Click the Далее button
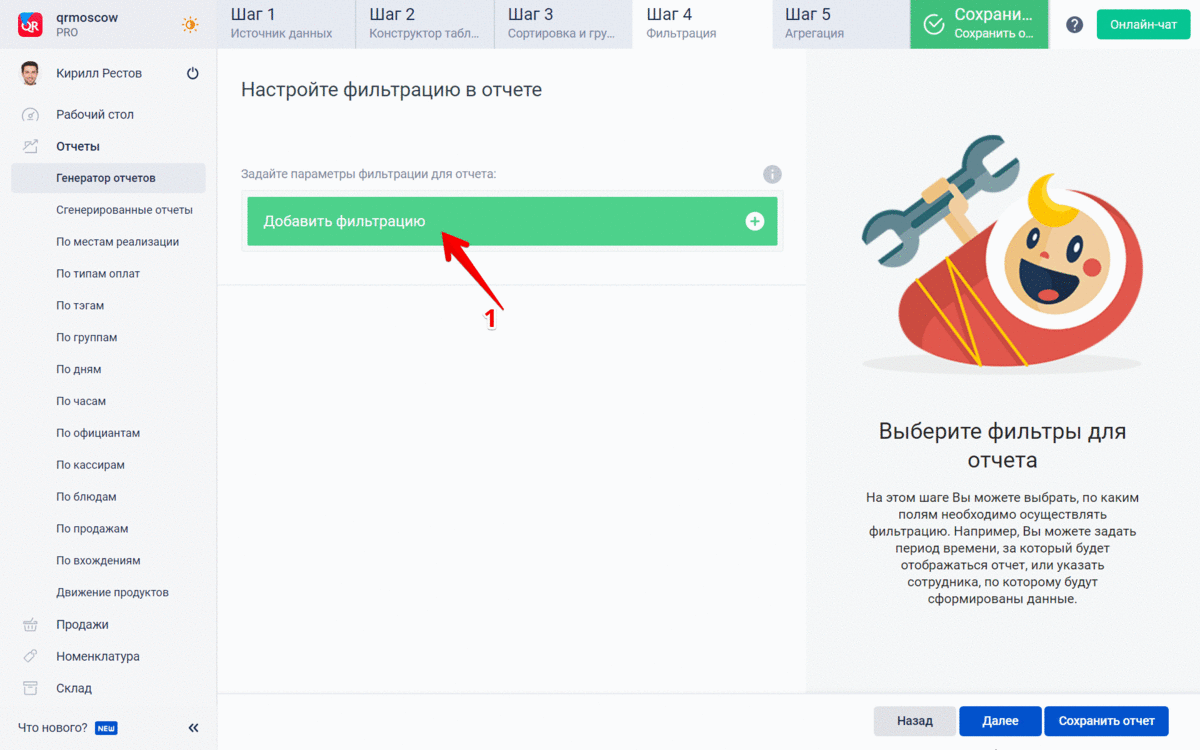 point(1000,721)
